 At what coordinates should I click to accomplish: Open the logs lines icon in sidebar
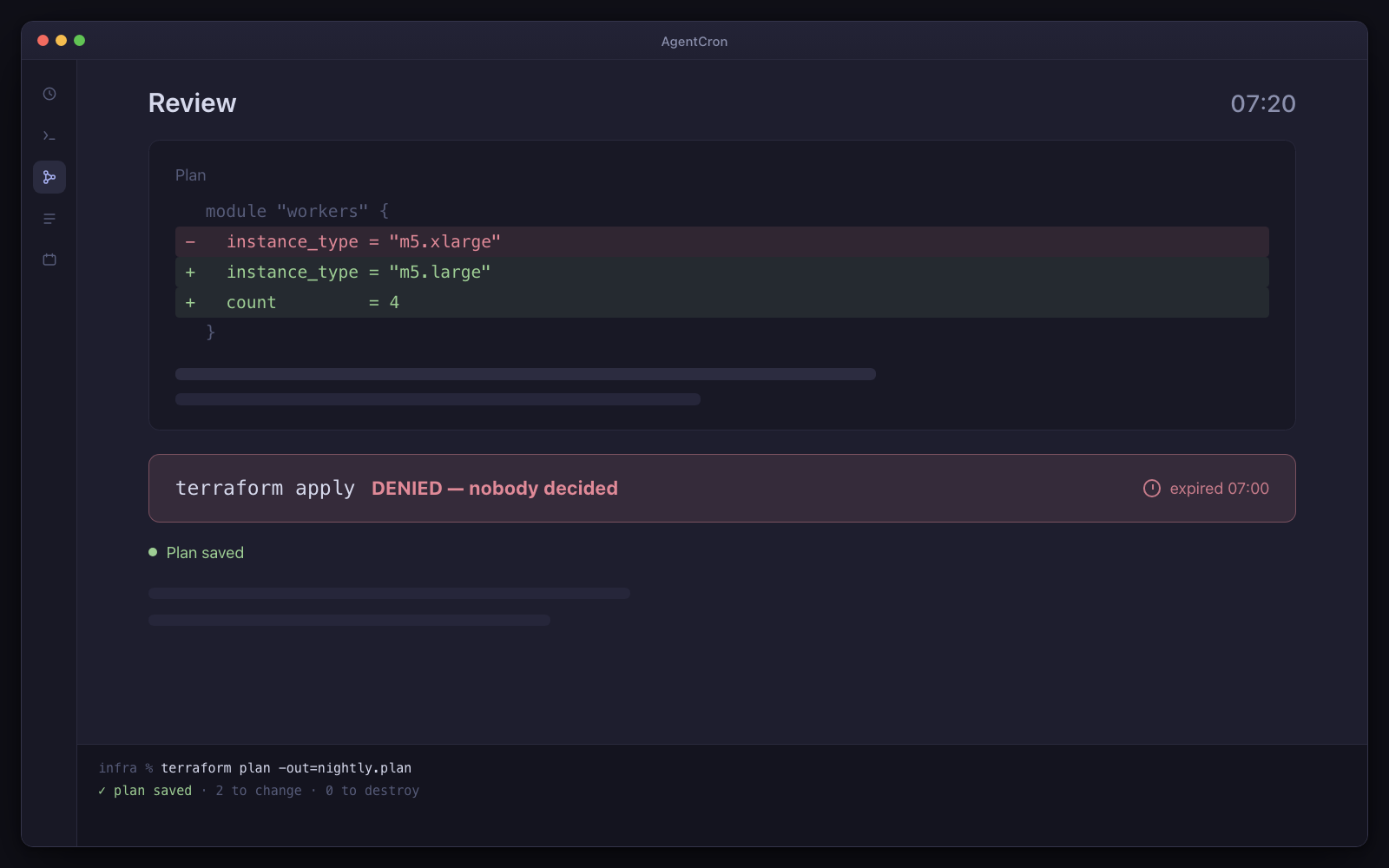(49, 219)
